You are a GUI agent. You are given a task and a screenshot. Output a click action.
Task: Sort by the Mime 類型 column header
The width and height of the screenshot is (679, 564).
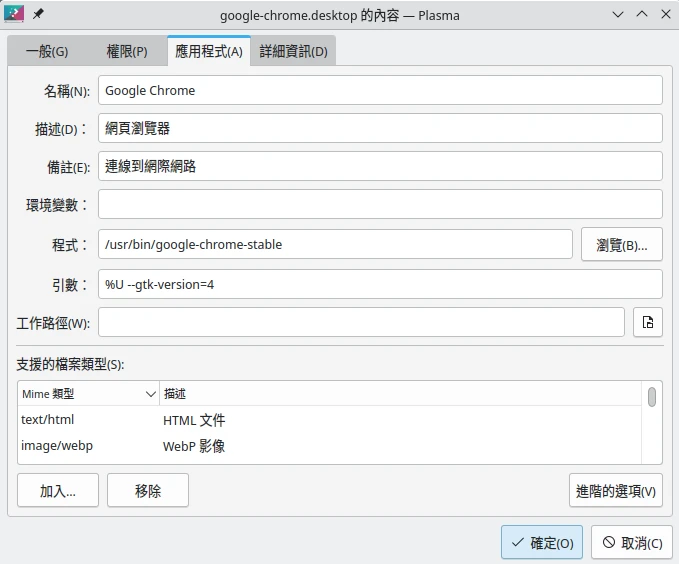88,394
